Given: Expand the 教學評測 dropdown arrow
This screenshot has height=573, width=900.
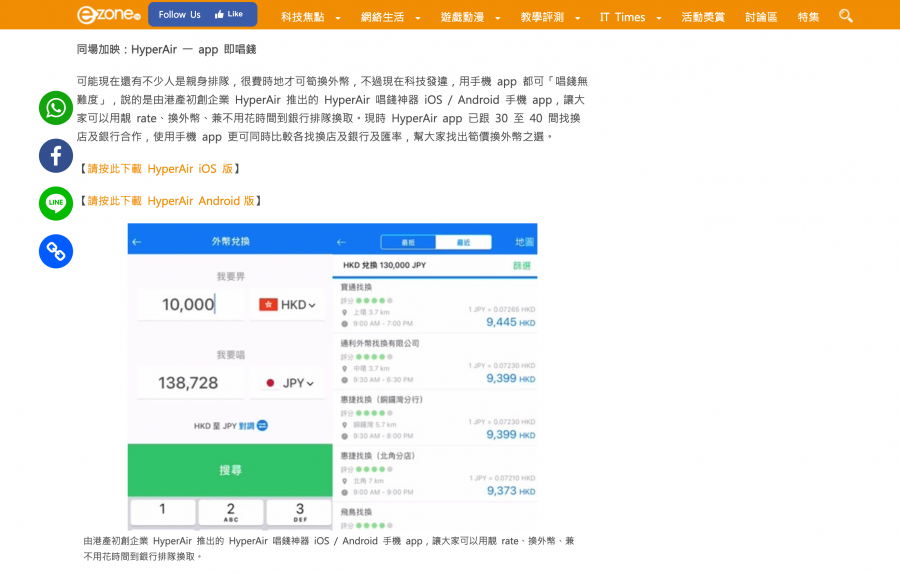Looking at the screenshot, I should (x=577, y=18).
